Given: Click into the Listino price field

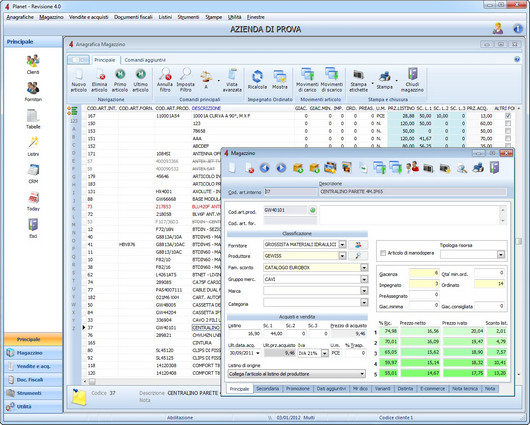Looking at the screenshot, I should pos(244,334).
